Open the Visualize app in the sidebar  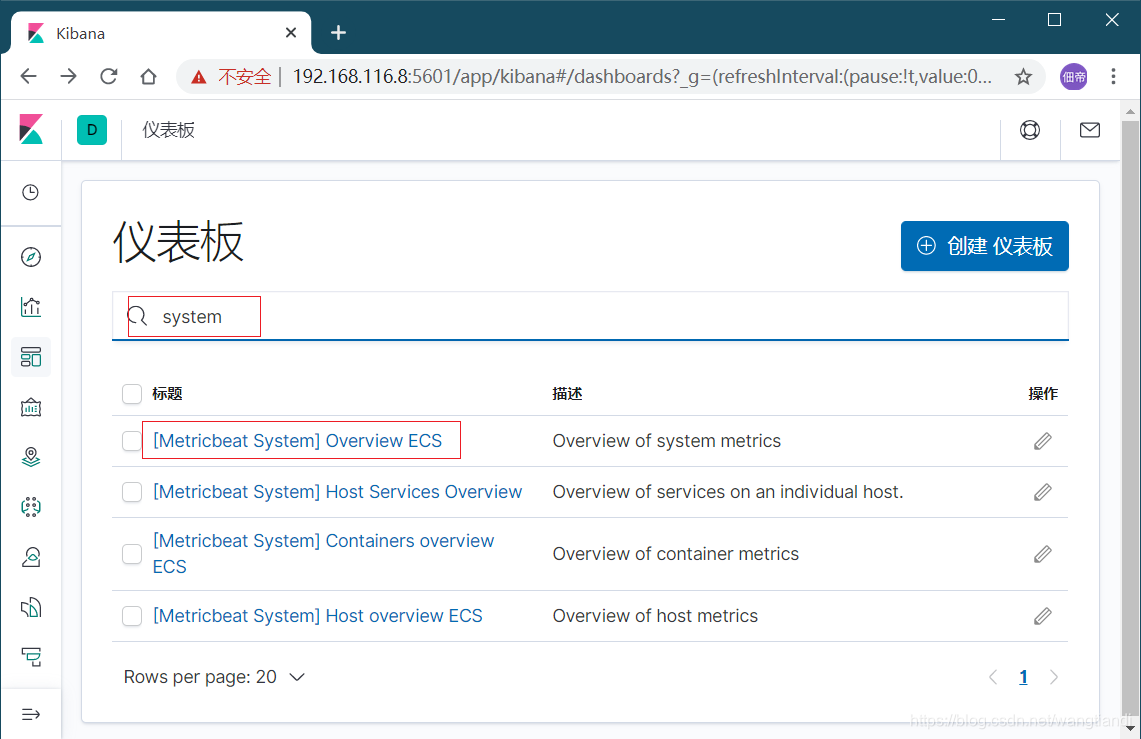(x=31, y=307)
